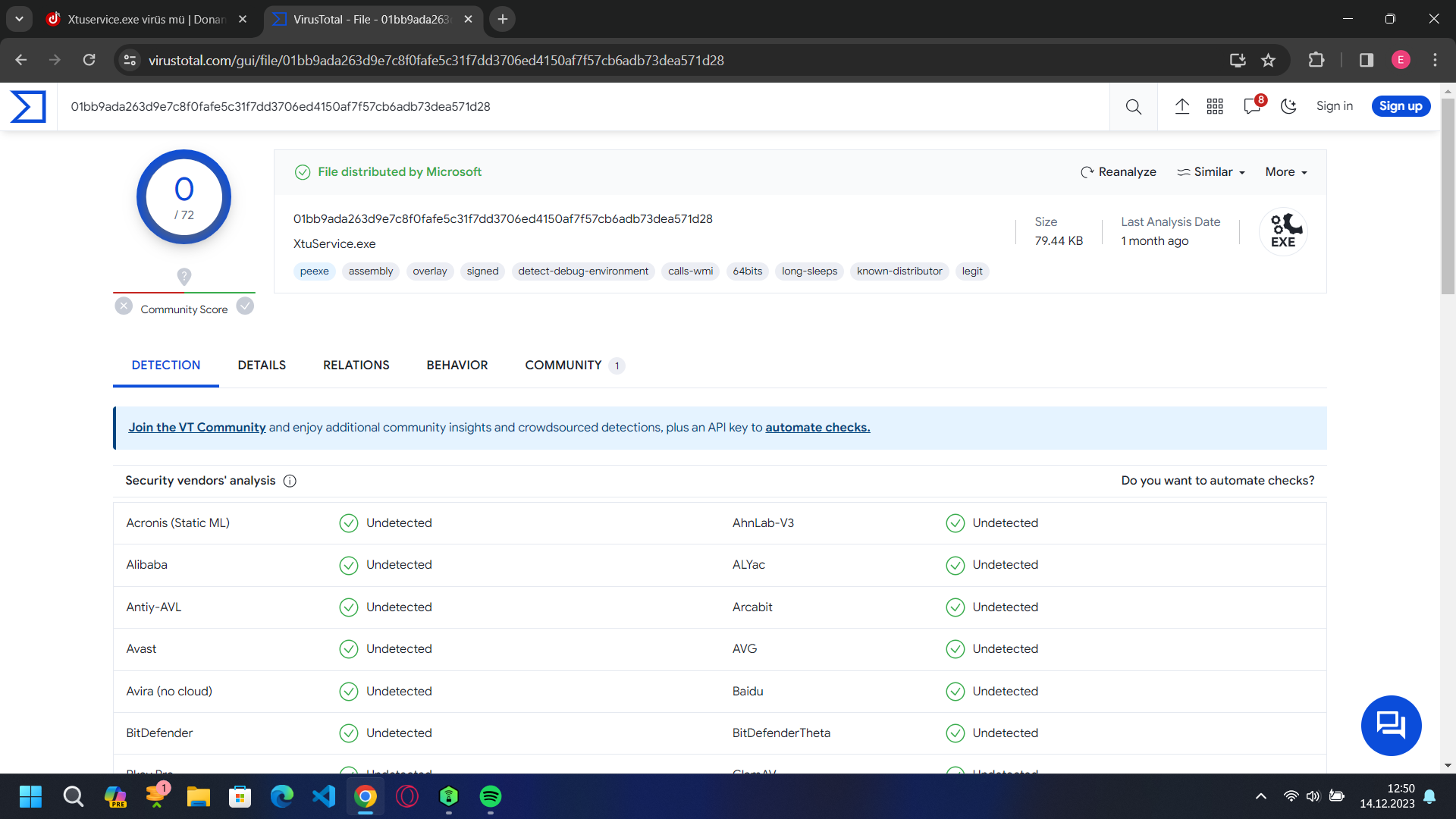Open the apps grid icon
Viewport: 1456px width, 819px height.
point(1215,106)
